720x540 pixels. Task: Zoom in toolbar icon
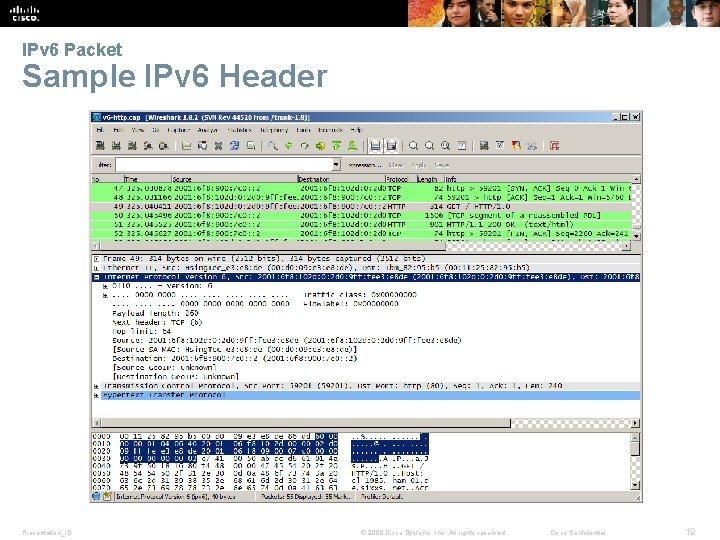(413, 146)
